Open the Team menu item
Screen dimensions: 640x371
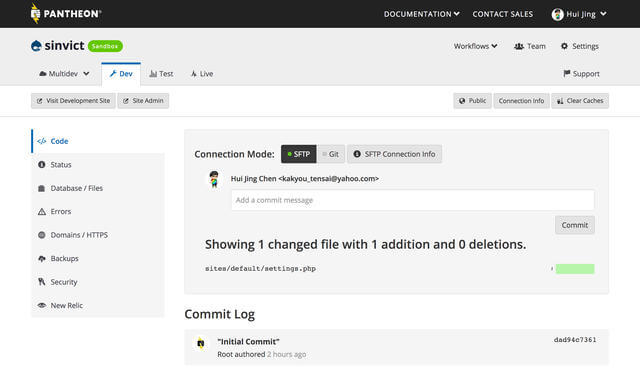530,46
